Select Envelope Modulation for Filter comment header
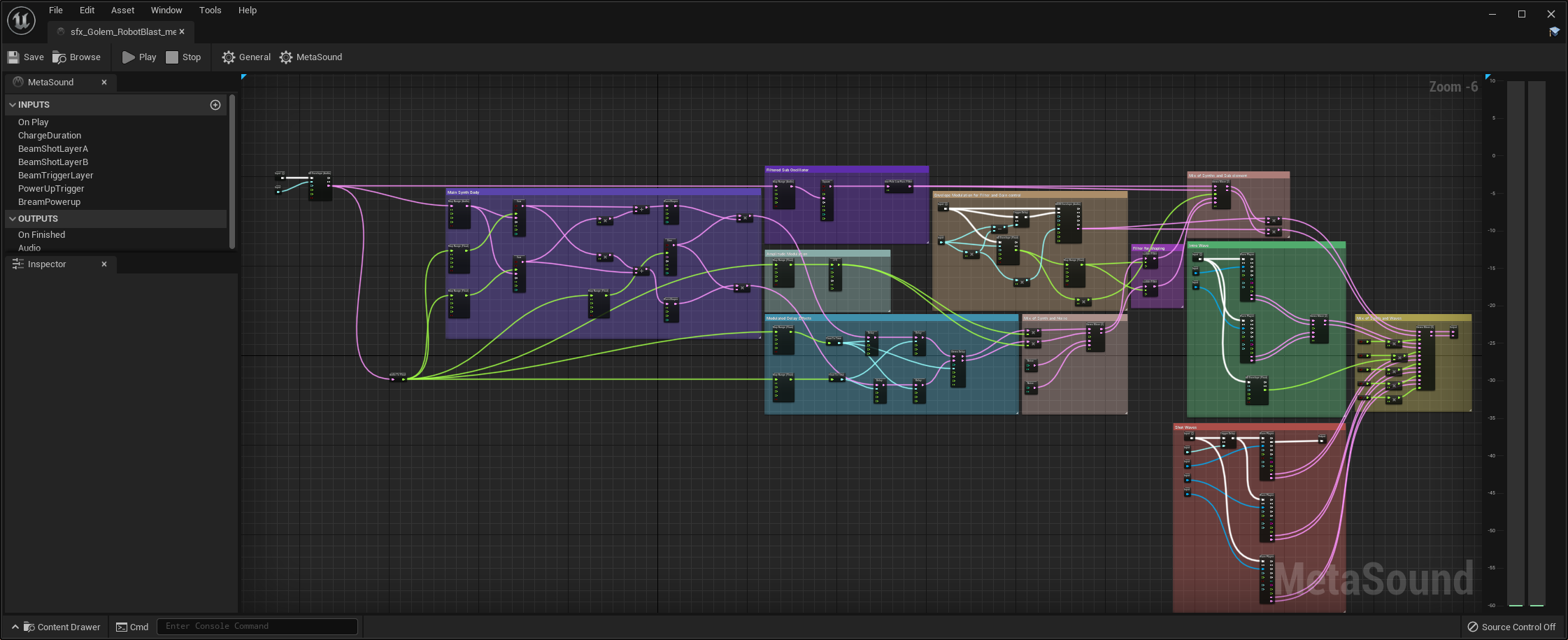This screenshot has height=640, width=1568. [x=1029, y=195]
